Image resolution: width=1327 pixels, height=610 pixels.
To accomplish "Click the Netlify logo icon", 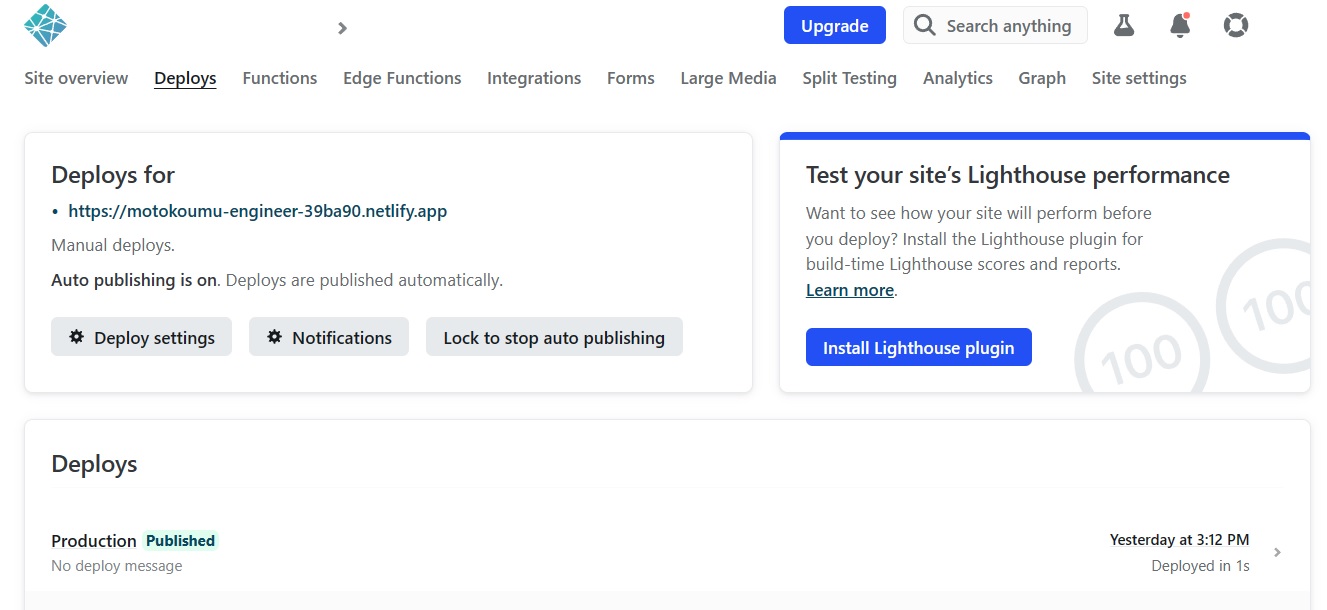I will click(45, 26).
